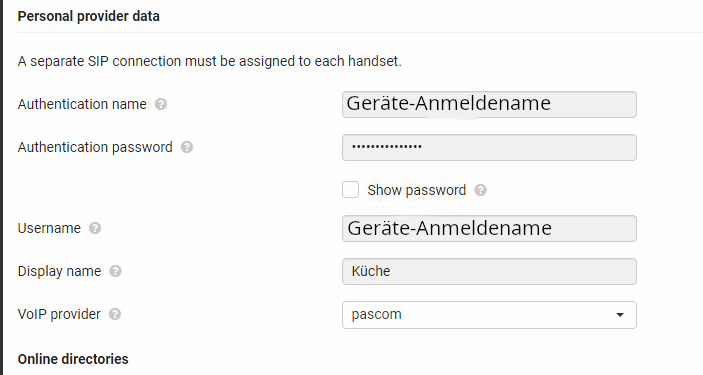Click the Display name label text
703x375 pixels.
[60, 271]
